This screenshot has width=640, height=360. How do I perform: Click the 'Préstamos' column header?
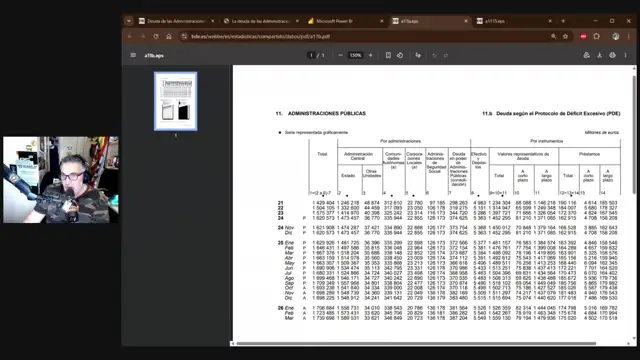589,154
